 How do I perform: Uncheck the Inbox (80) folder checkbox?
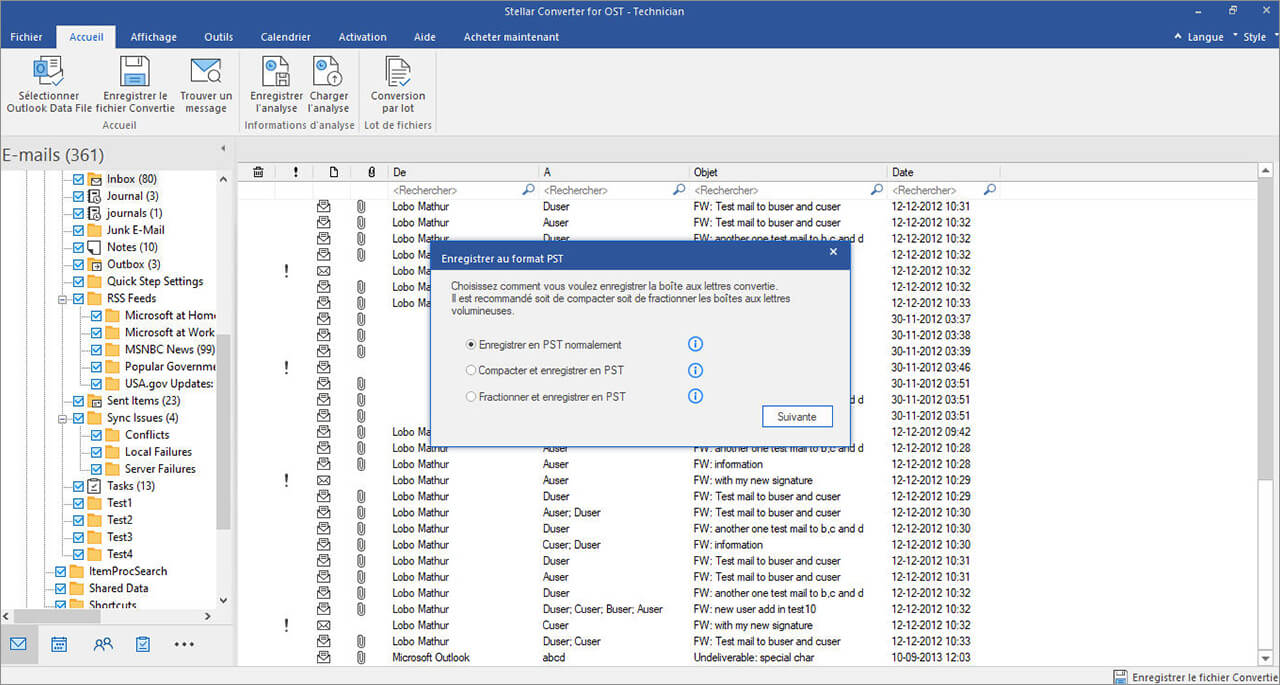[x=78, y=179]
